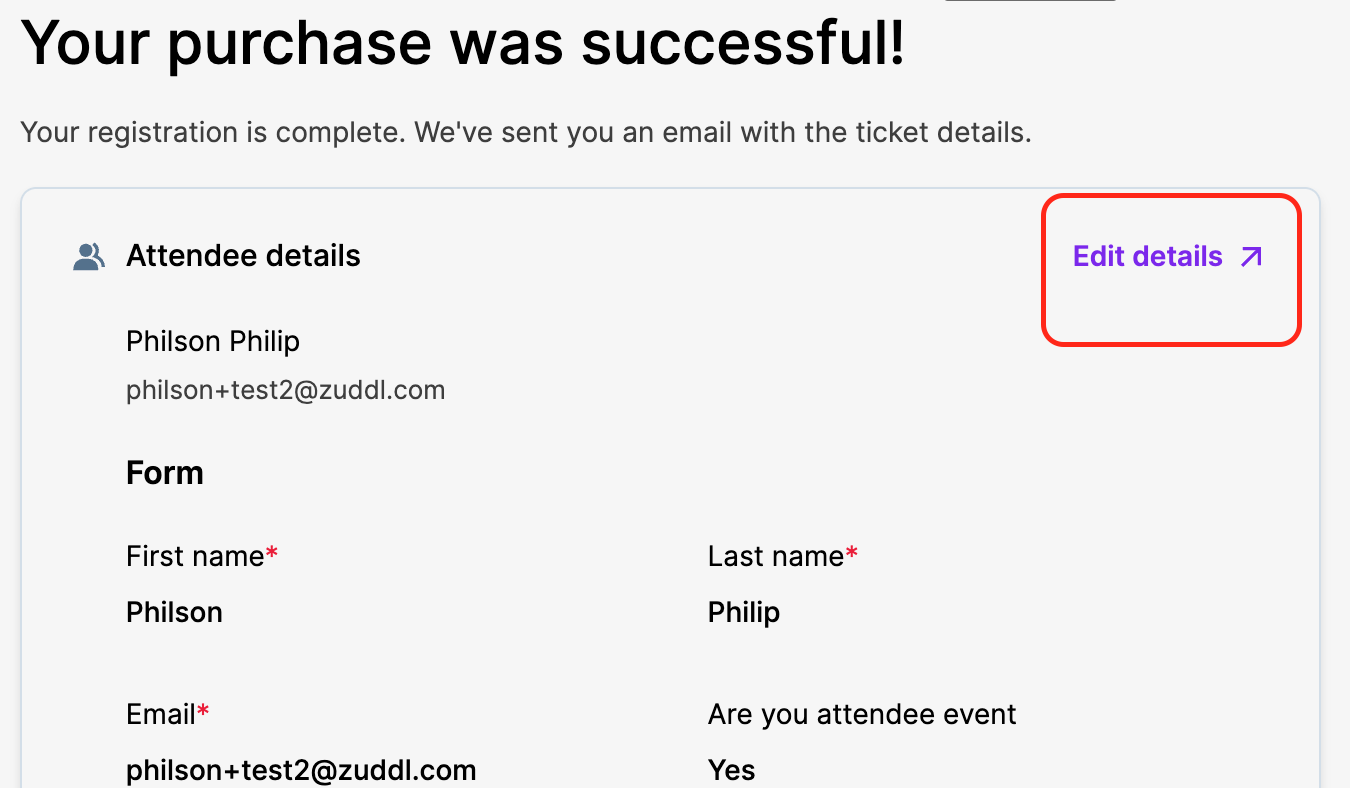
Task: Select the Yes answer value
Action: pos(731,770)
